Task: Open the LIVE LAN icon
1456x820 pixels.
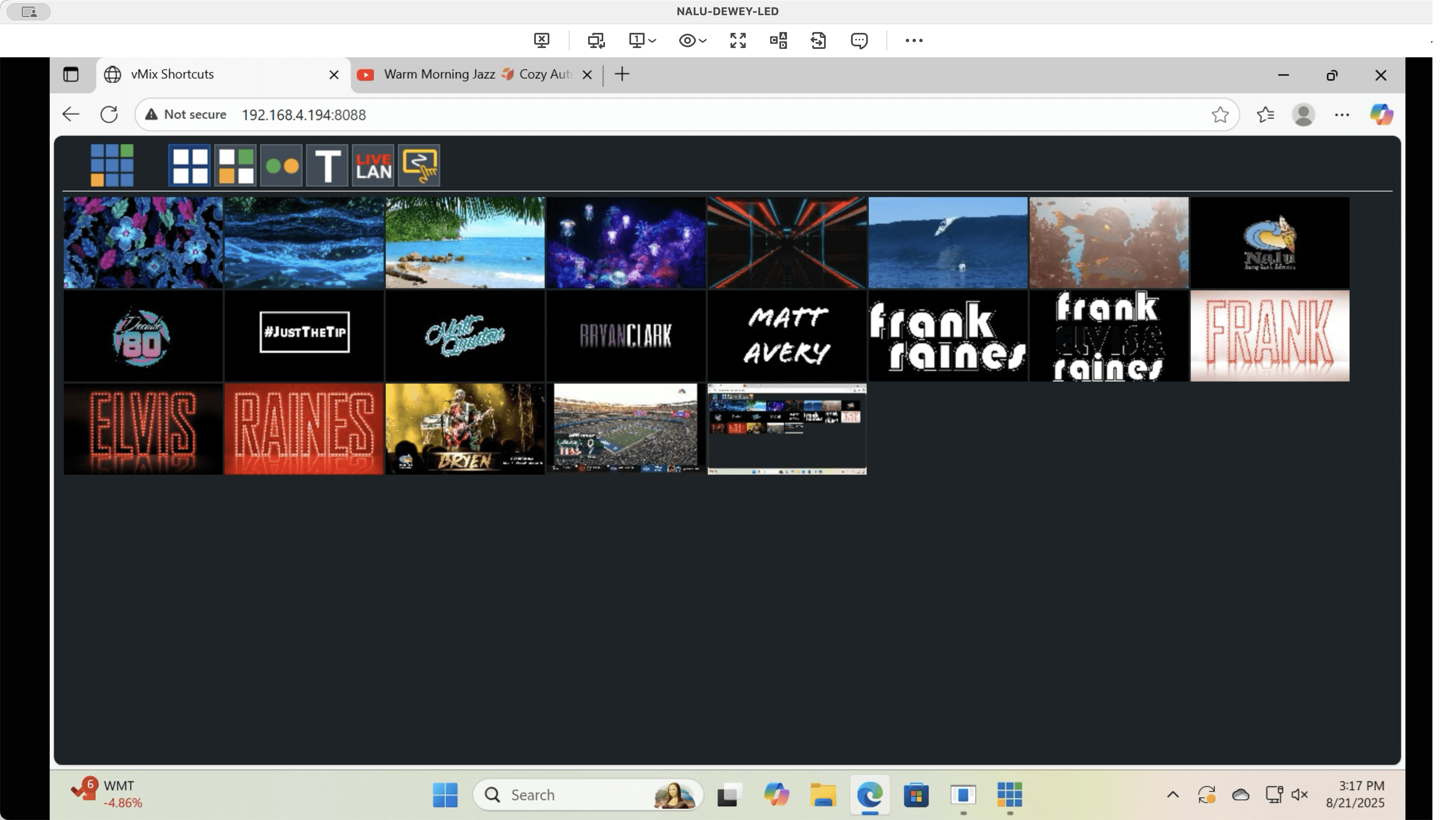Action: (x=373, y=166)
